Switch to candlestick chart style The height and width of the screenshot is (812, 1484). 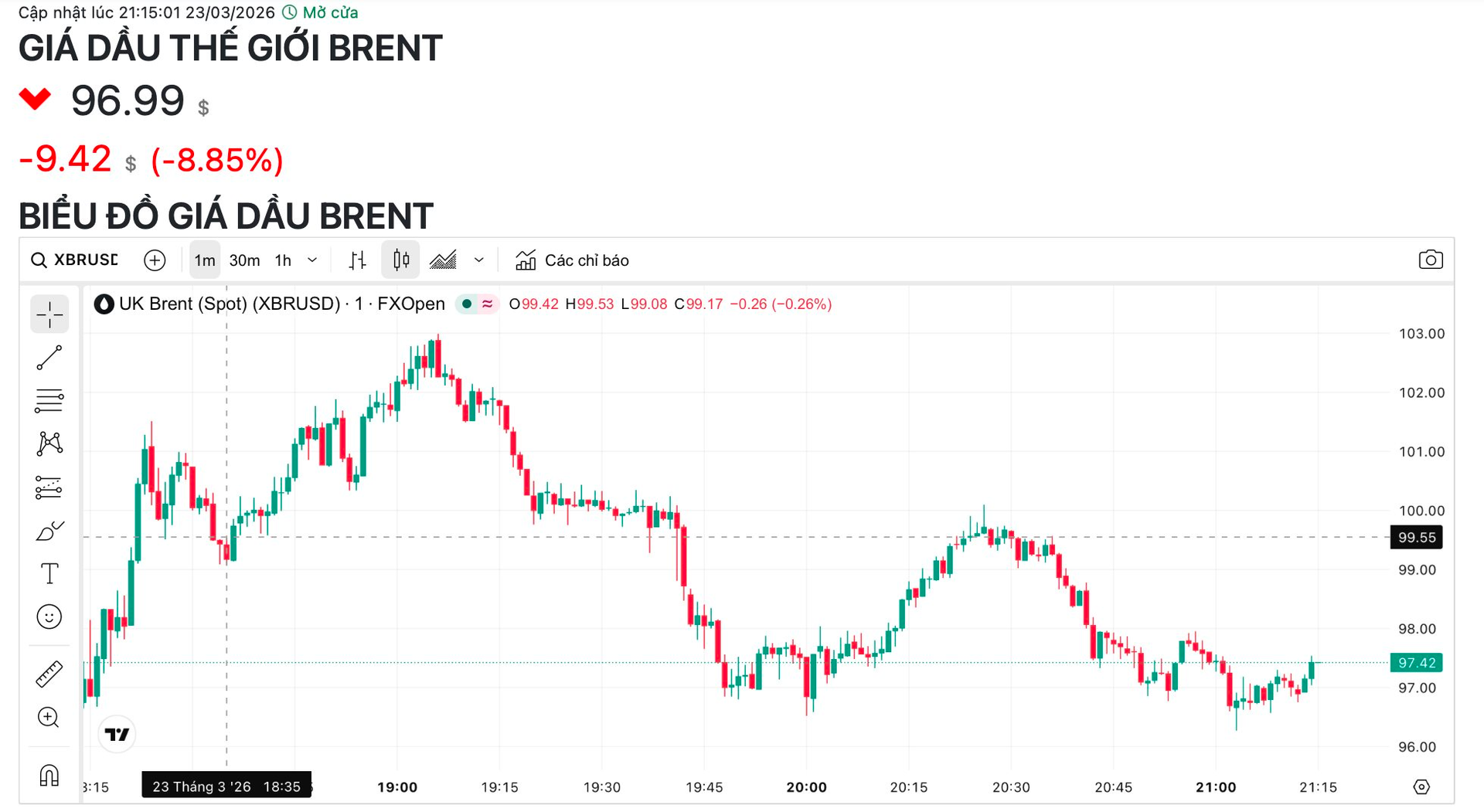coord(400,260)
